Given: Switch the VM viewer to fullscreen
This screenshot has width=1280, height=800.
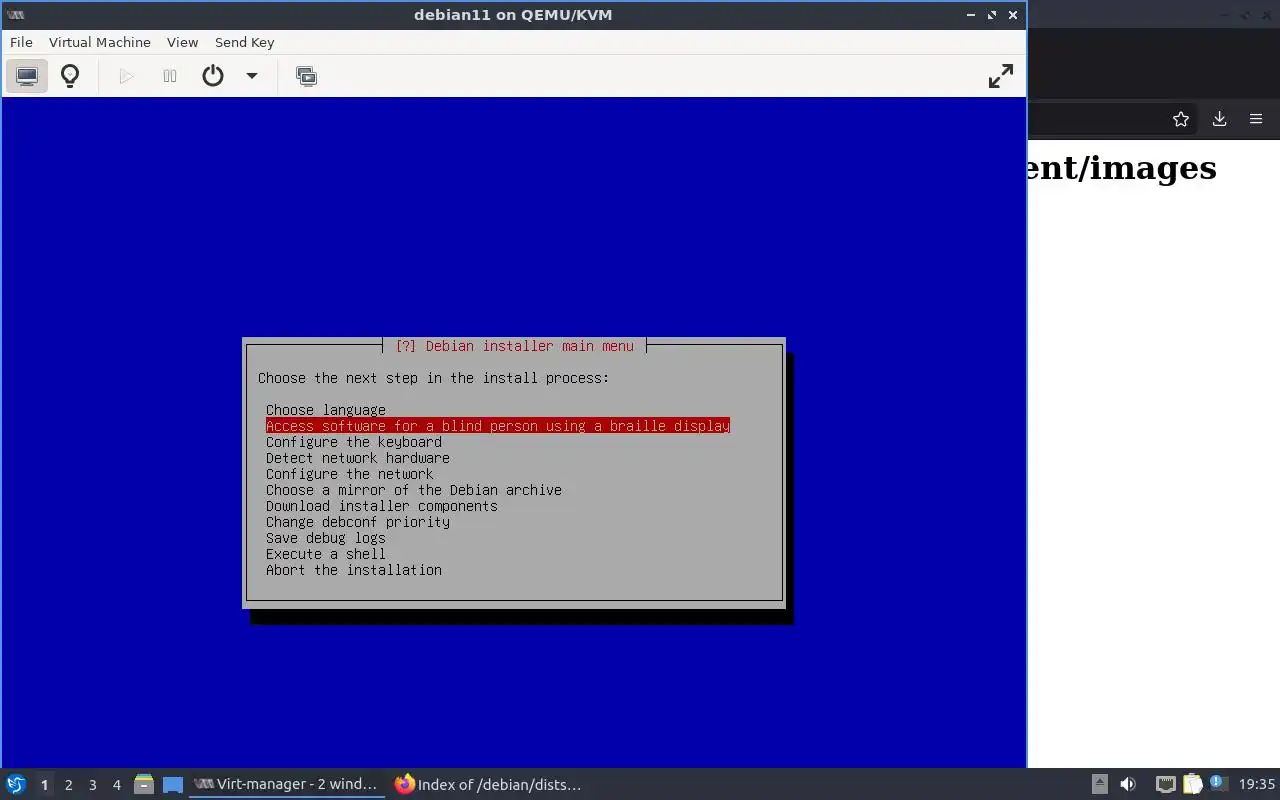Looking at the screenshot, I should coord(1001,76).
